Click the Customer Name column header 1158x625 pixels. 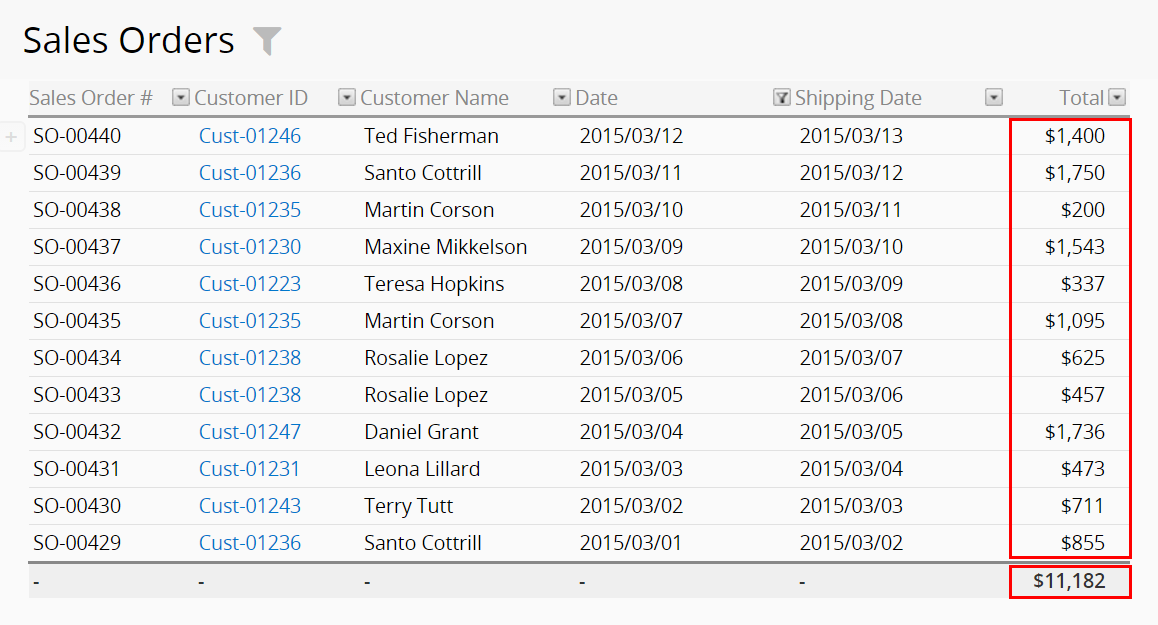[434, 98]
